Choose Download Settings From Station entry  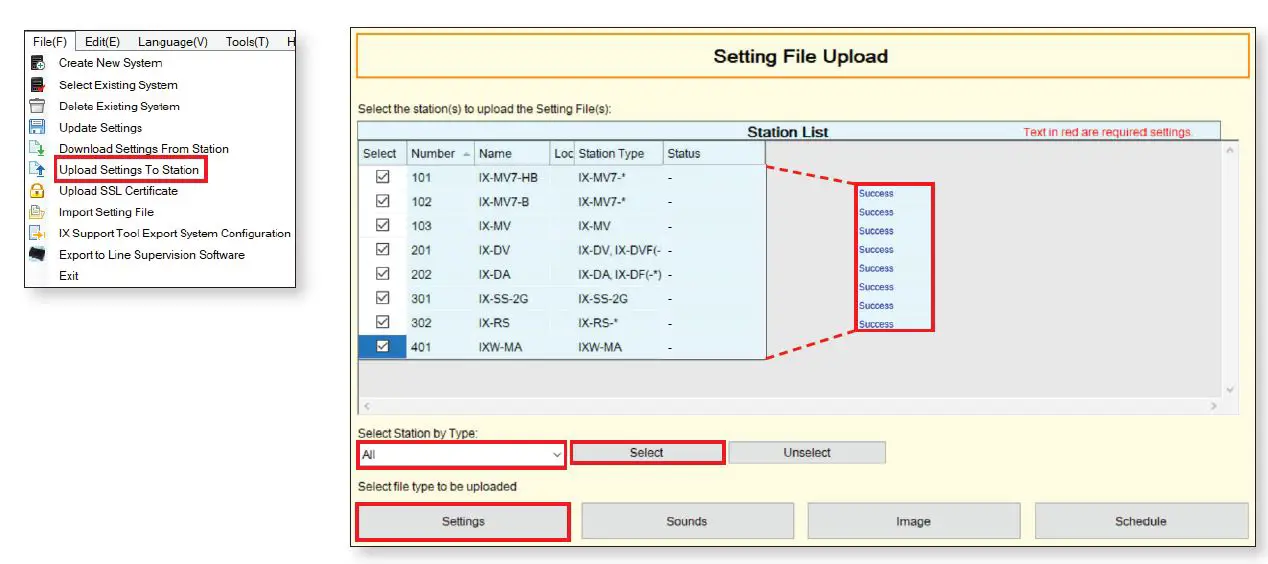coord(144,148)
